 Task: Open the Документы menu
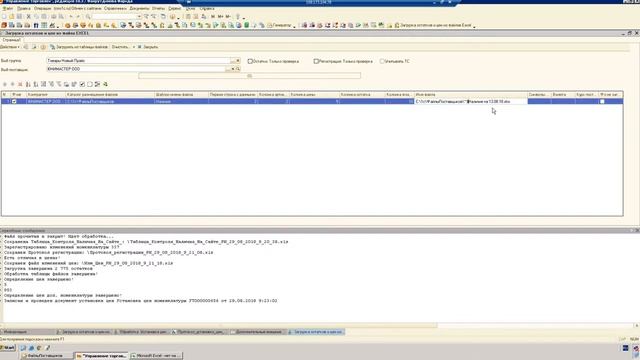click(139, 8)
